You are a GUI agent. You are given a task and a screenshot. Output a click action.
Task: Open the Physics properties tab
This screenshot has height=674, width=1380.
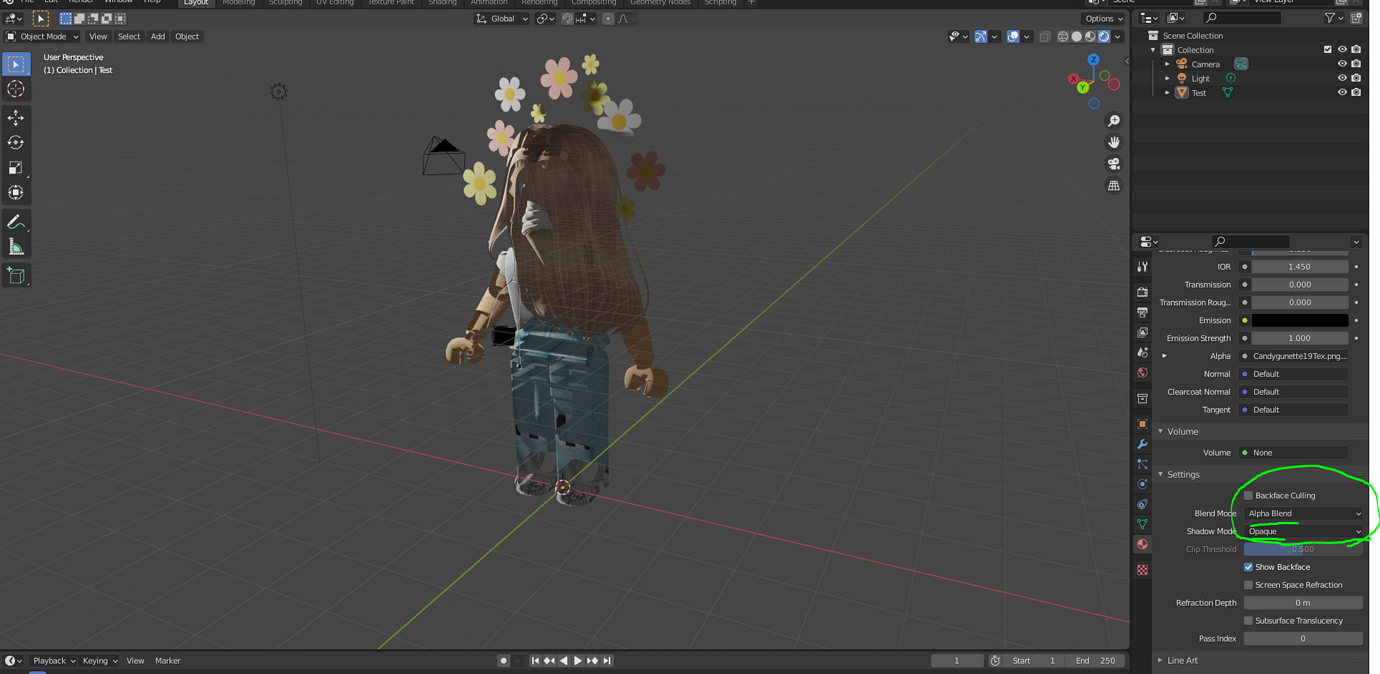point(1142,484)
